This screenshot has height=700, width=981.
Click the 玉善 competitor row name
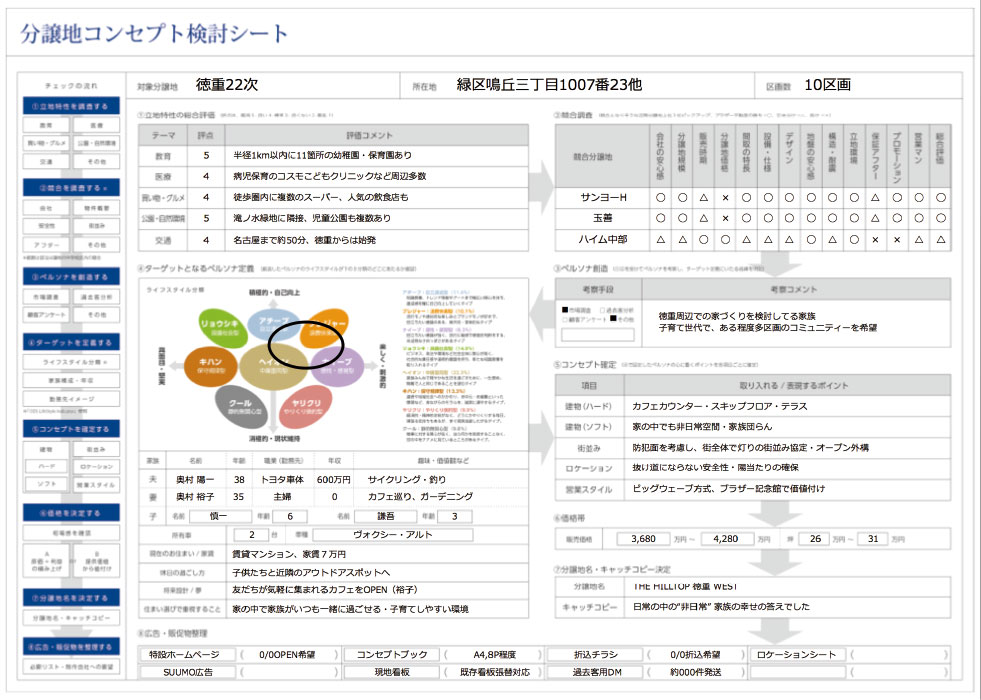[x=602, y=218]
